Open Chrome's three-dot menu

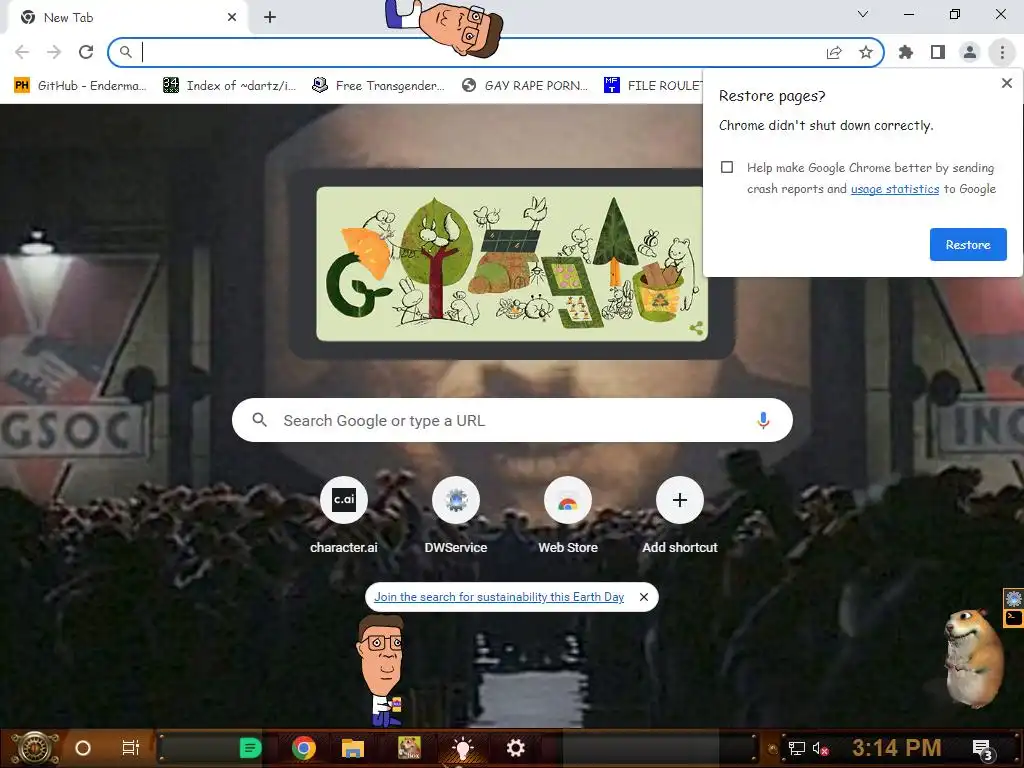[1002, 52]
